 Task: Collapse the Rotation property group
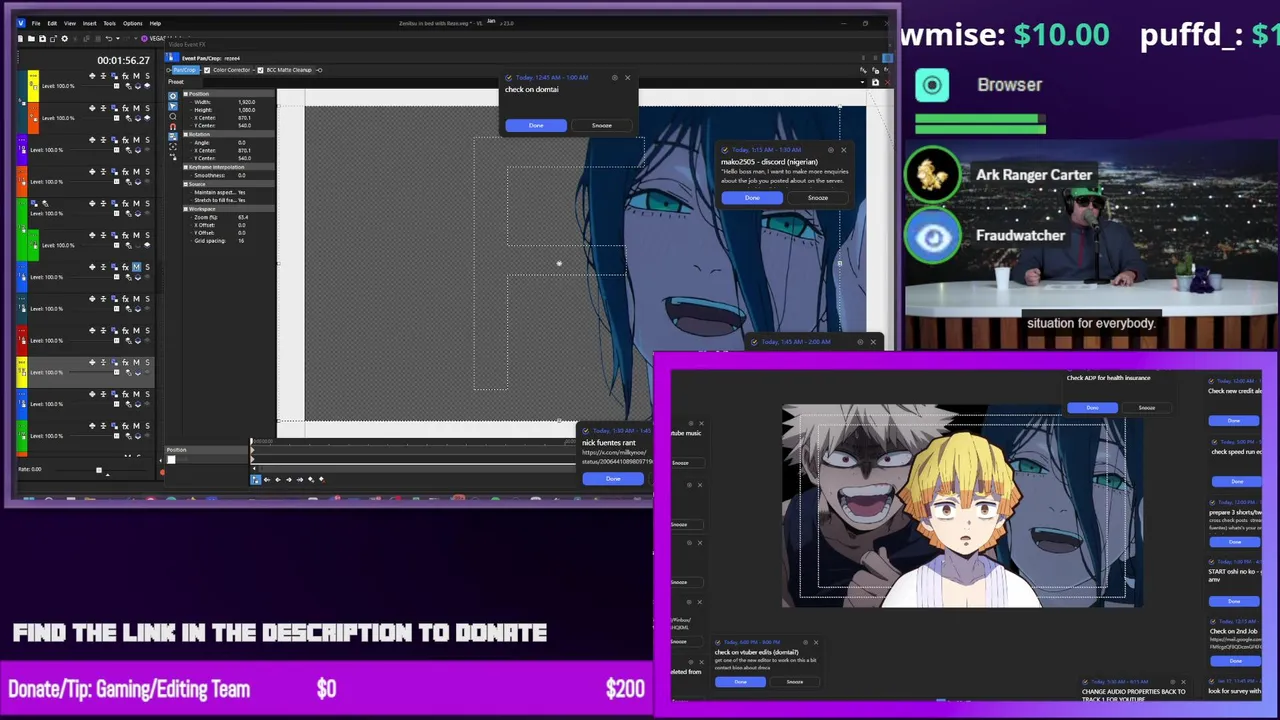coord(186,134)
